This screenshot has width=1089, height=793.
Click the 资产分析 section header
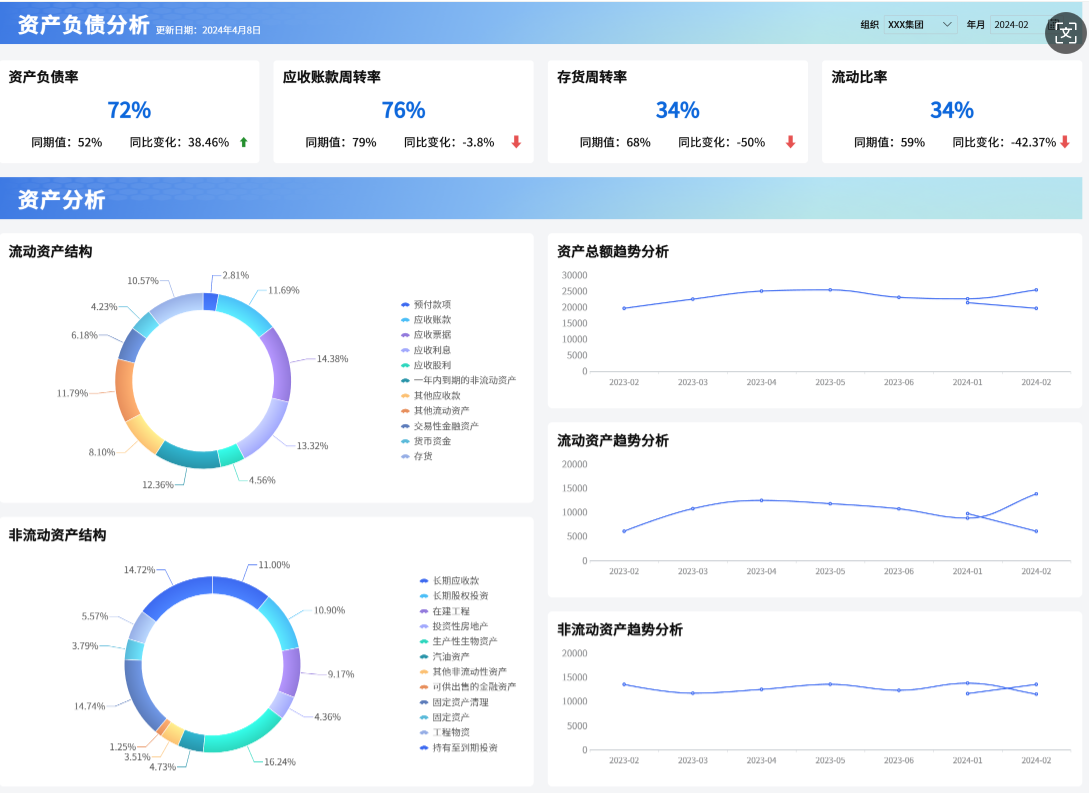[x=61, y=200]
